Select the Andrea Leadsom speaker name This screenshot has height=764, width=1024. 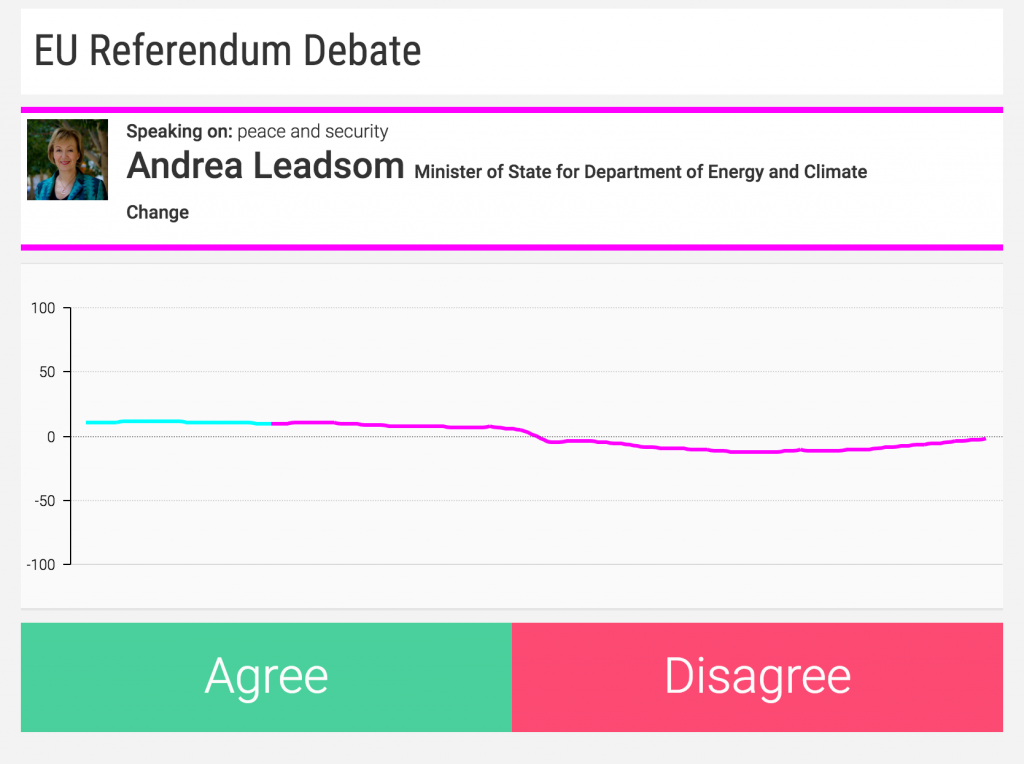(265, 167)
